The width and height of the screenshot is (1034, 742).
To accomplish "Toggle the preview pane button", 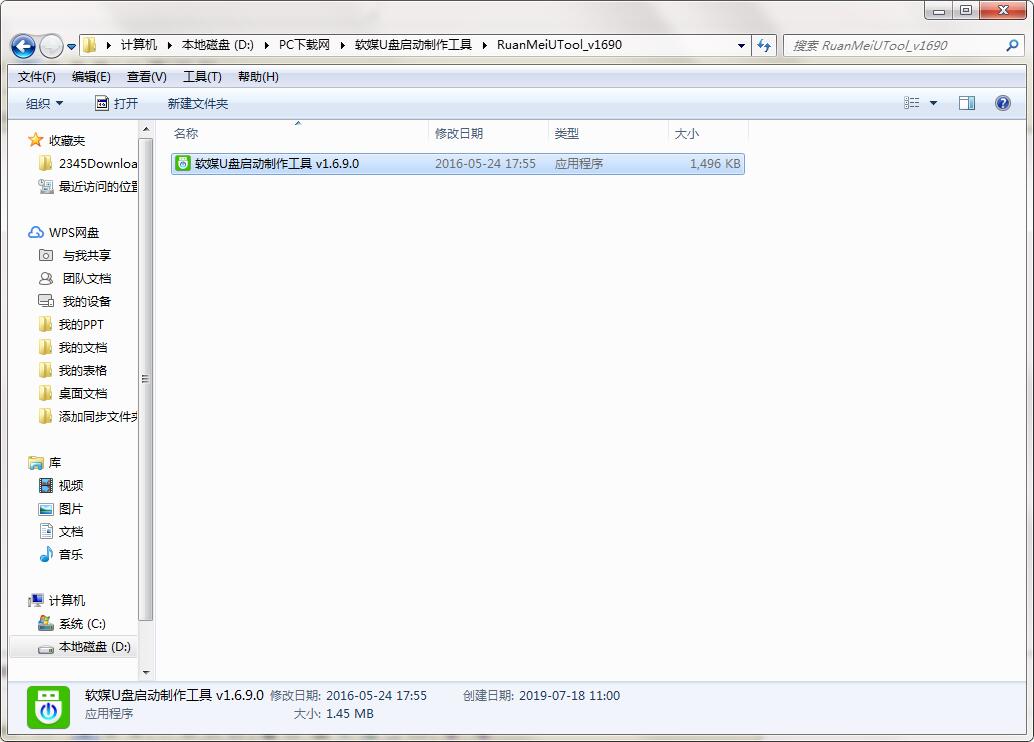I will tap(967, 103).
